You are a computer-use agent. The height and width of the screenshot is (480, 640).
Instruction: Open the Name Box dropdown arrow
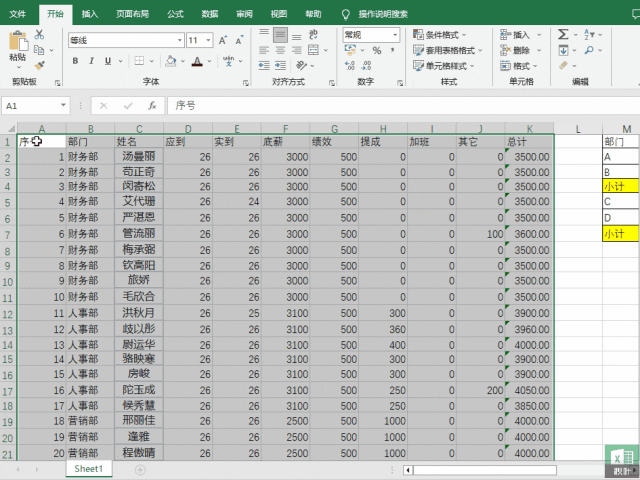tap(63, 105)
